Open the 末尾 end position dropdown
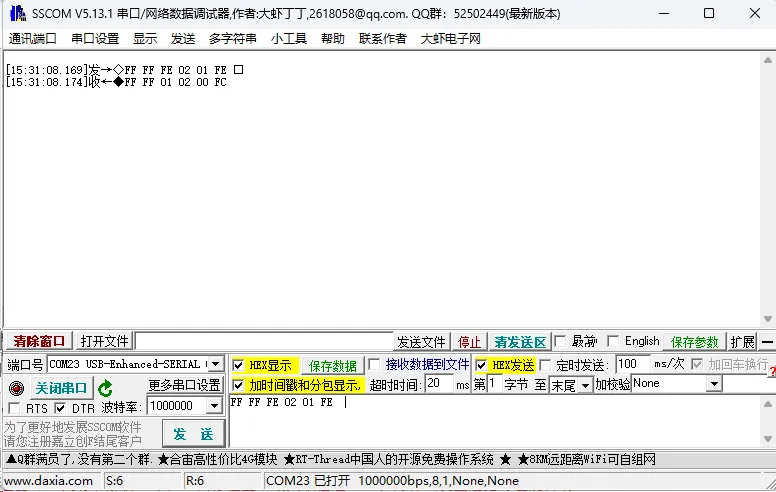 coord(585,385)
